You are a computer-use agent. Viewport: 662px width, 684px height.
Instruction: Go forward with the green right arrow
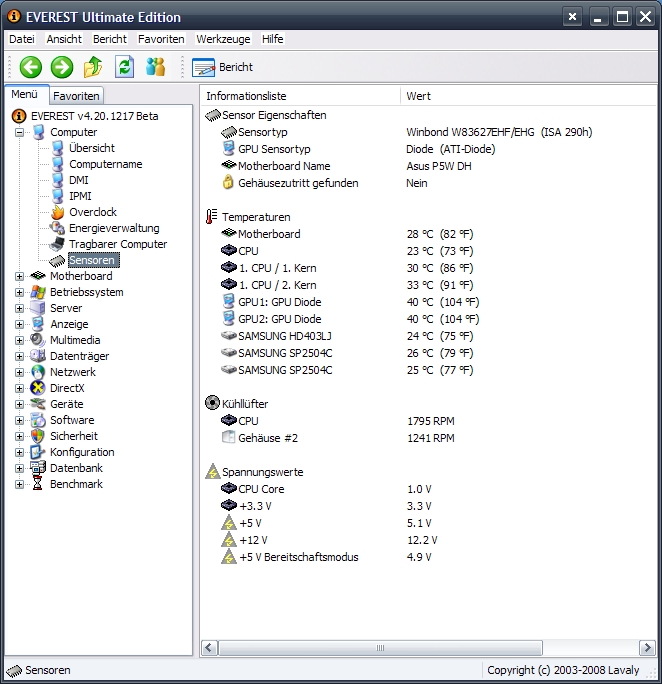tap(62, 67)
